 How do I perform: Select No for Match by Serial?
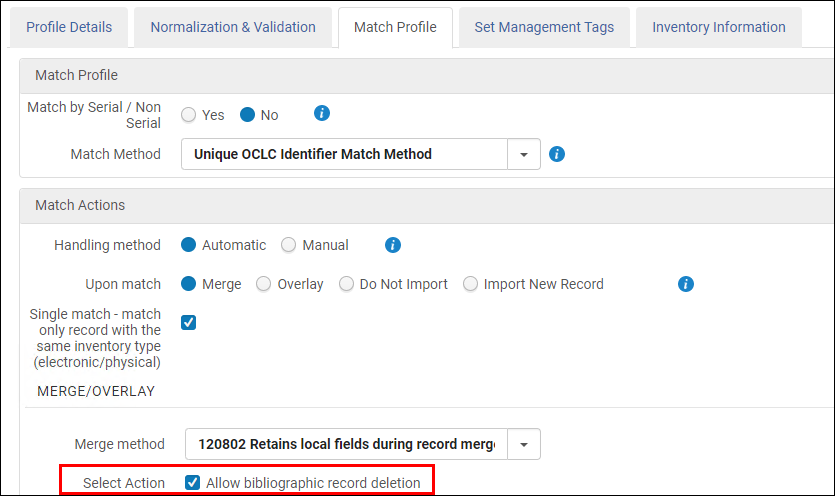pos(247,115)
